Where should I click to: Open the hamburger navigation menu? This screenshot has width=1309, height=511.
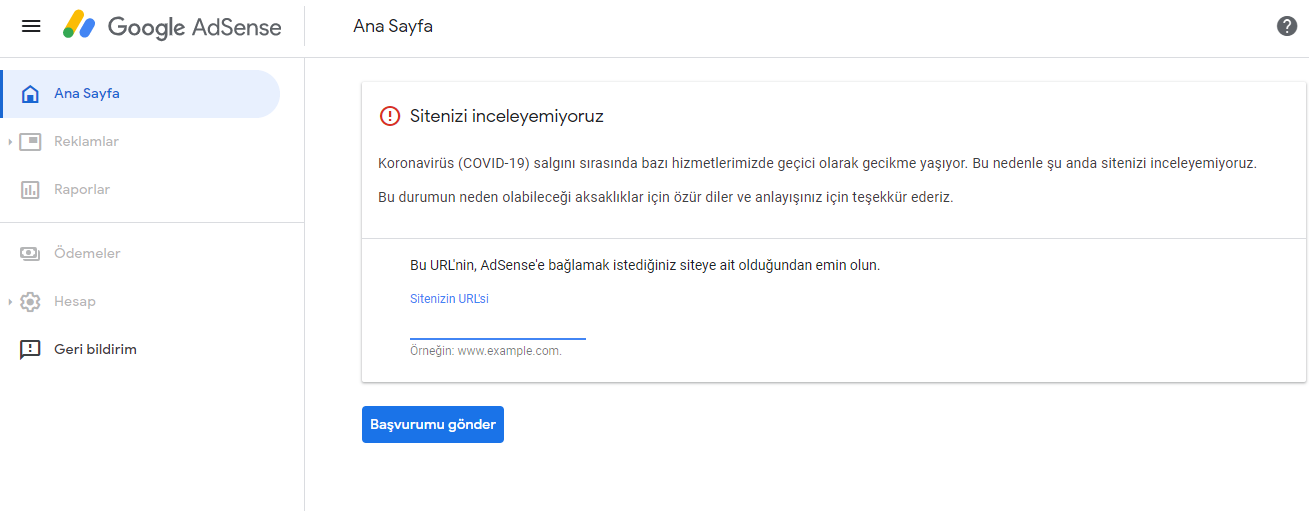31,26
